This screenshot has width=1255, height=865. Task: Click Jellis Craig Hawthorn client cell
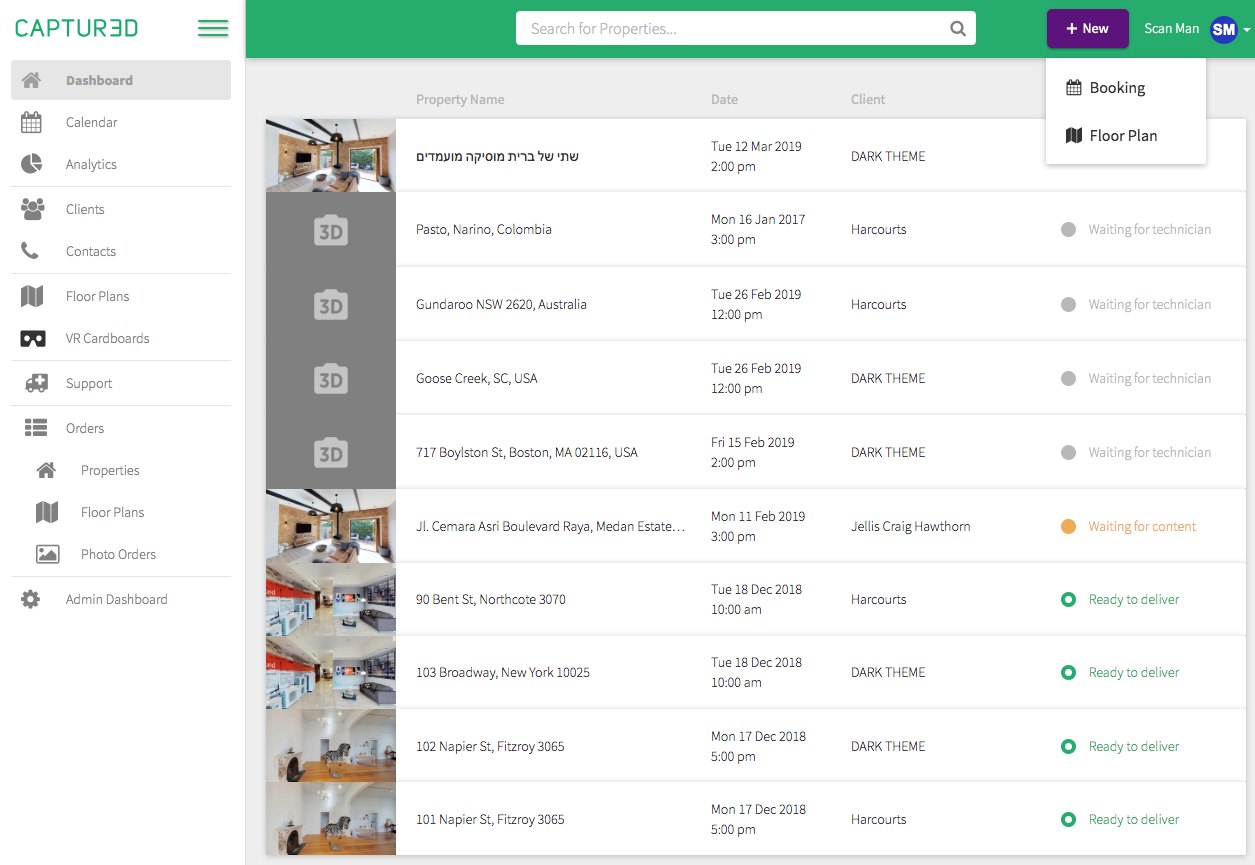coord(911,526)
